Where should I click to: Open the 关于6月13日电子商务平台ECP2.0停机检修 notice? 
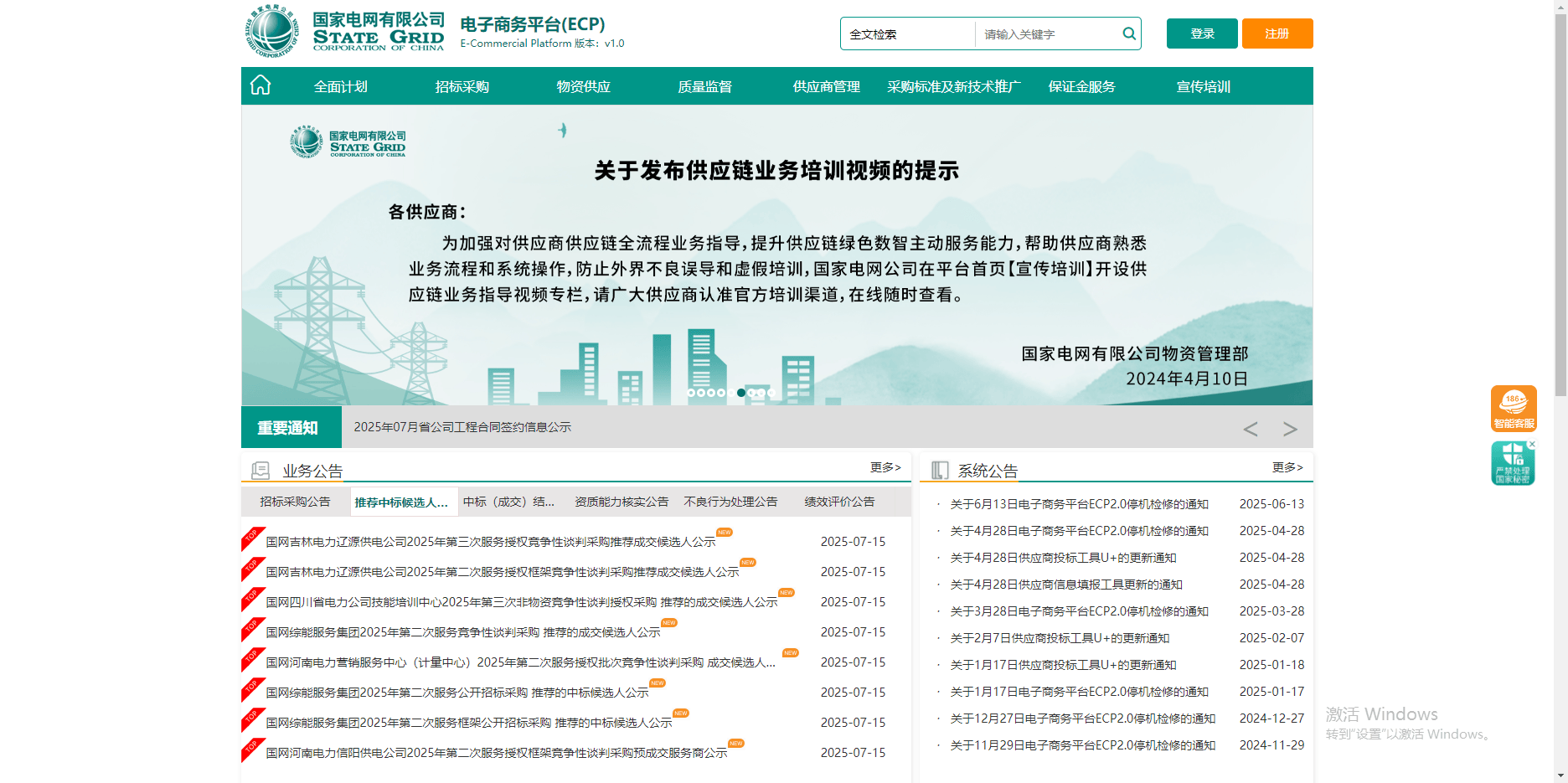pyautogui.click(x=1079, y=504)
